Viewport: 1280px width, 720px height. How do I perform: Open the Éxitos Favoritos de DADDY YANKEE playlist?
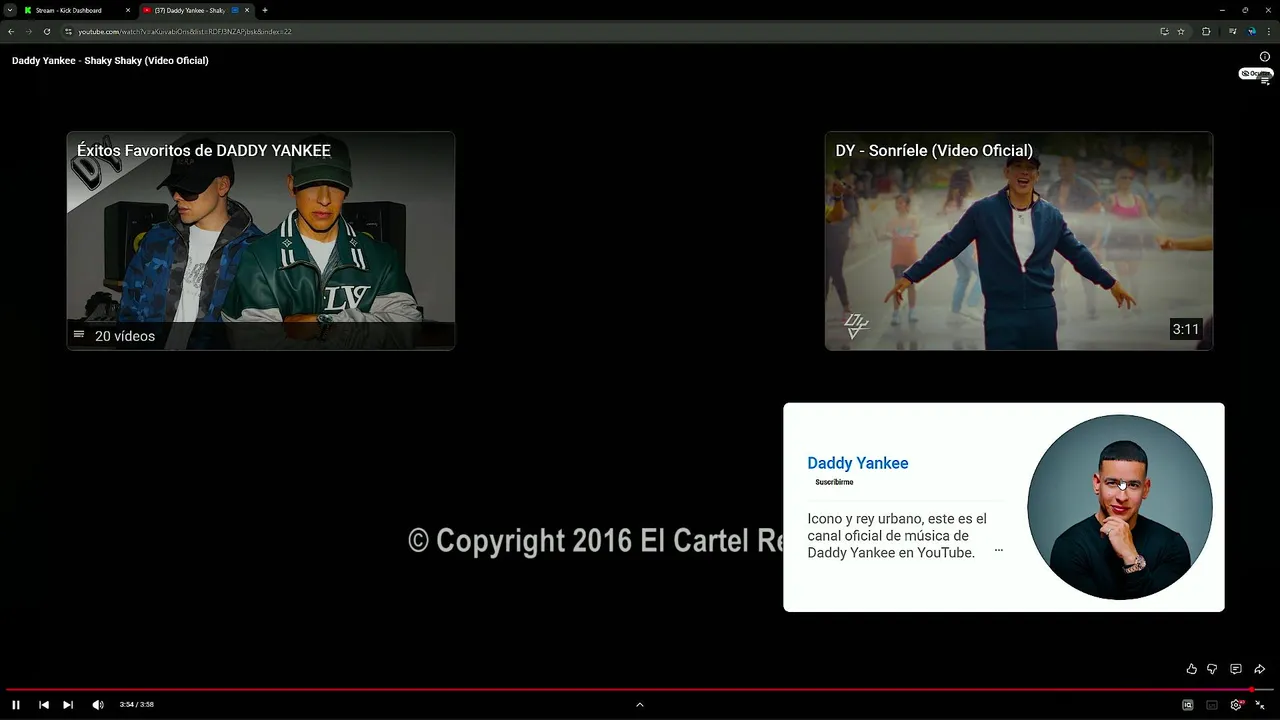point(261,241)
